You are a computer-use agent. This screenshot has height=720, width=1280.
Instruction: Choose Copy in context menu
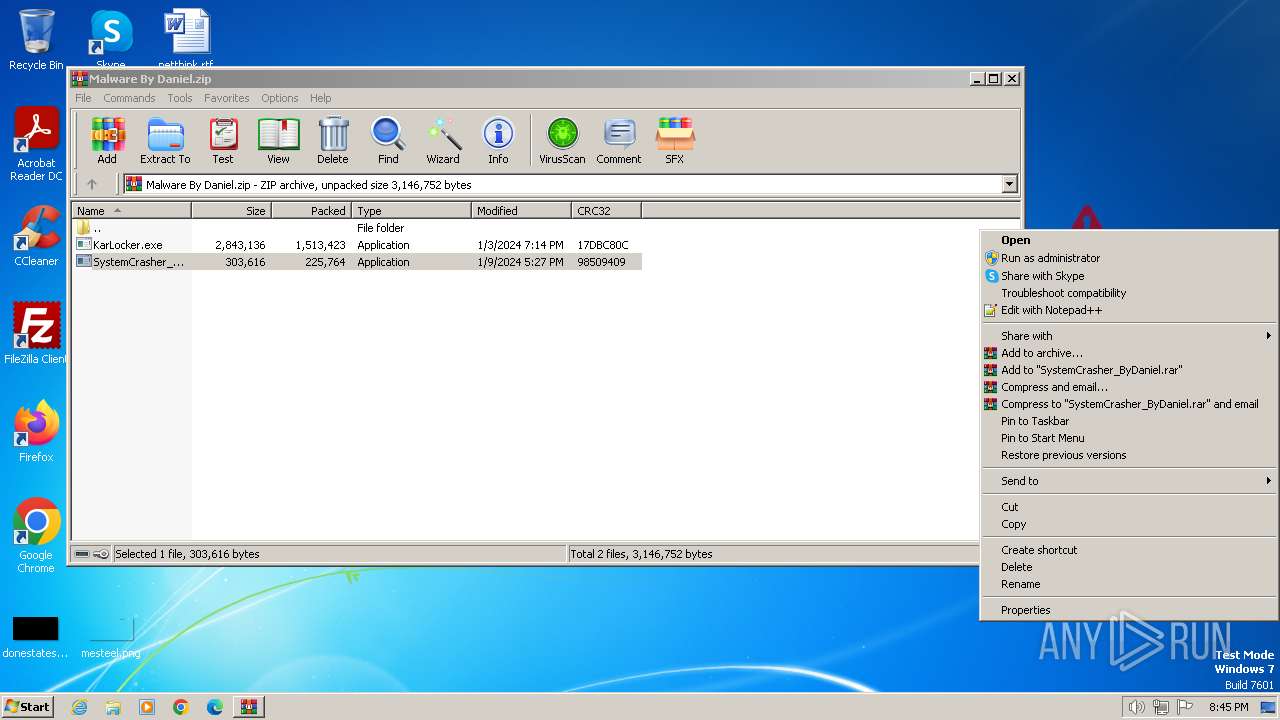[1129, 524]
